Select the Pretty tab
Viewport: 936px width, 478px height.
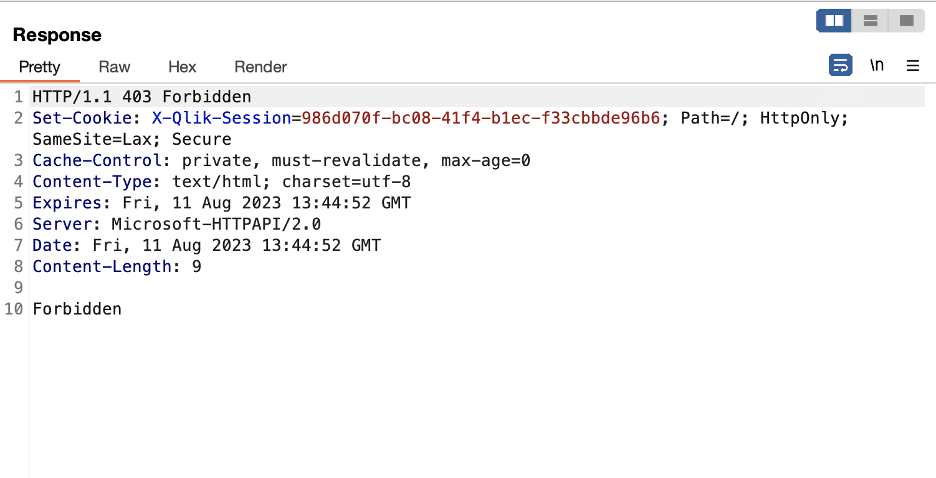39,67
